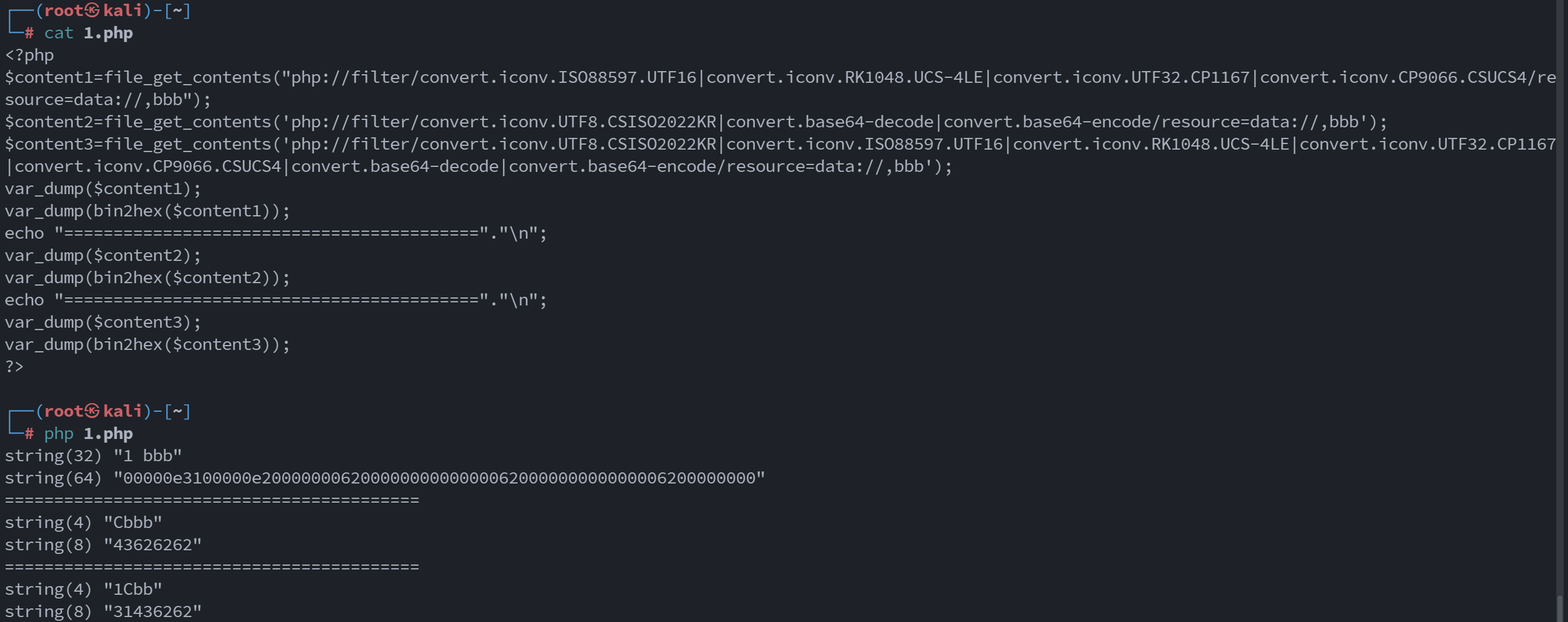Click the 'string(4) "Cbbb"' output line
Image resolution: width=1568 pixels, height=622 pixels.
tap(83, 522)
